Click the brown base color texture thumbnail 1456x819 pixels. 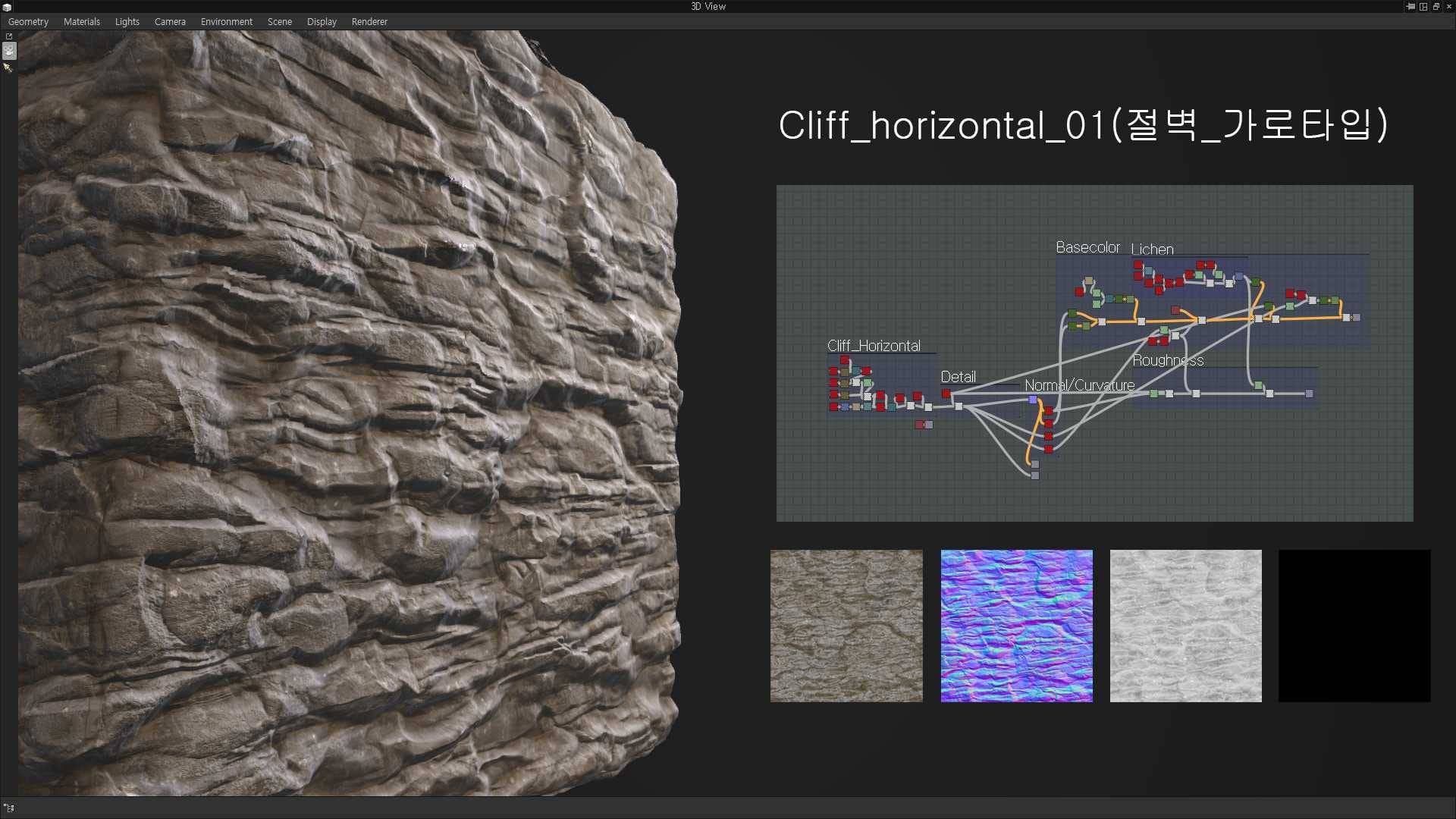(x=846, y=626)
